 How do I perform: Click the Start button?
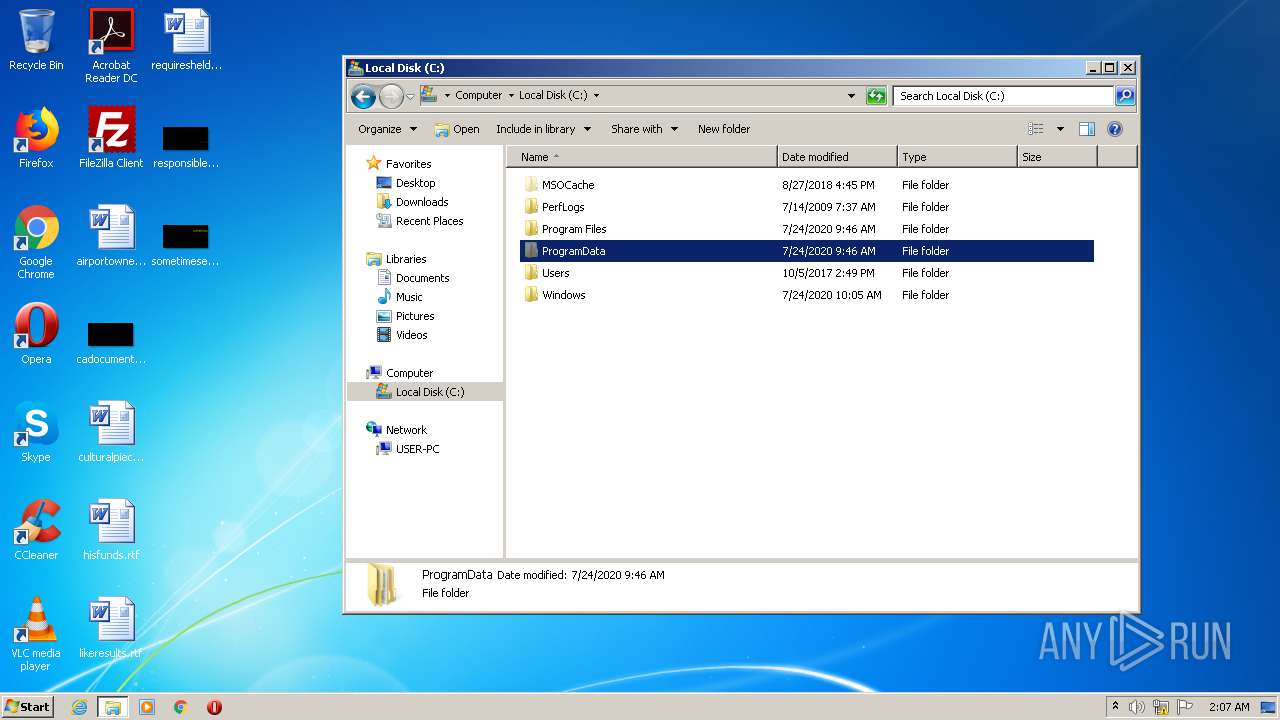point(28,707)
